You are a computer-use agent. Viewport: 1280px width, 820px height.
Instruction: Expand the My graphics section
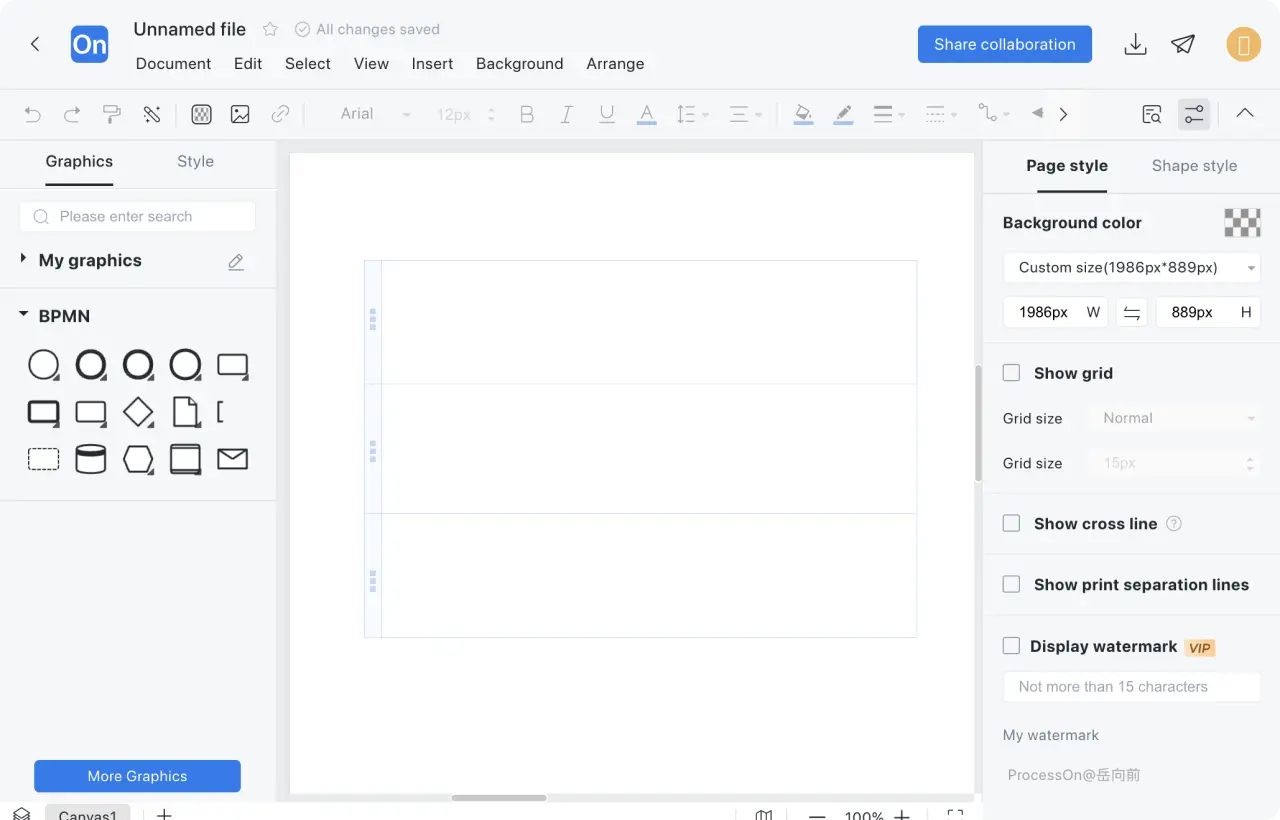tap(24, 260)
